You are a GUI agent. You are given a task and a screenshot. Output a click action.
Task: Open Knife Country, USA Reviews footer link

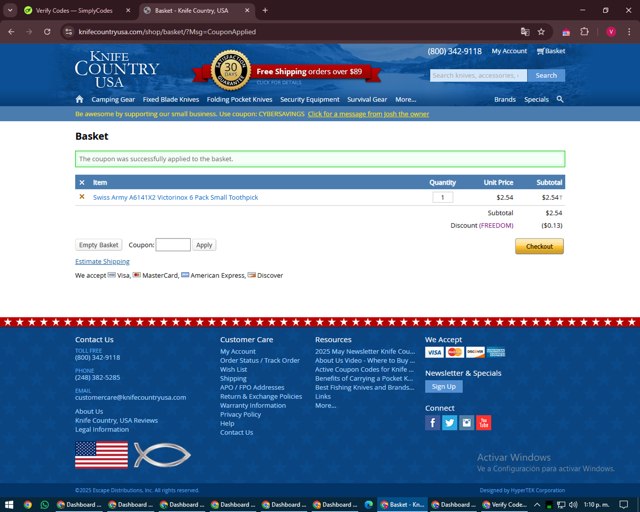(116, 421)
